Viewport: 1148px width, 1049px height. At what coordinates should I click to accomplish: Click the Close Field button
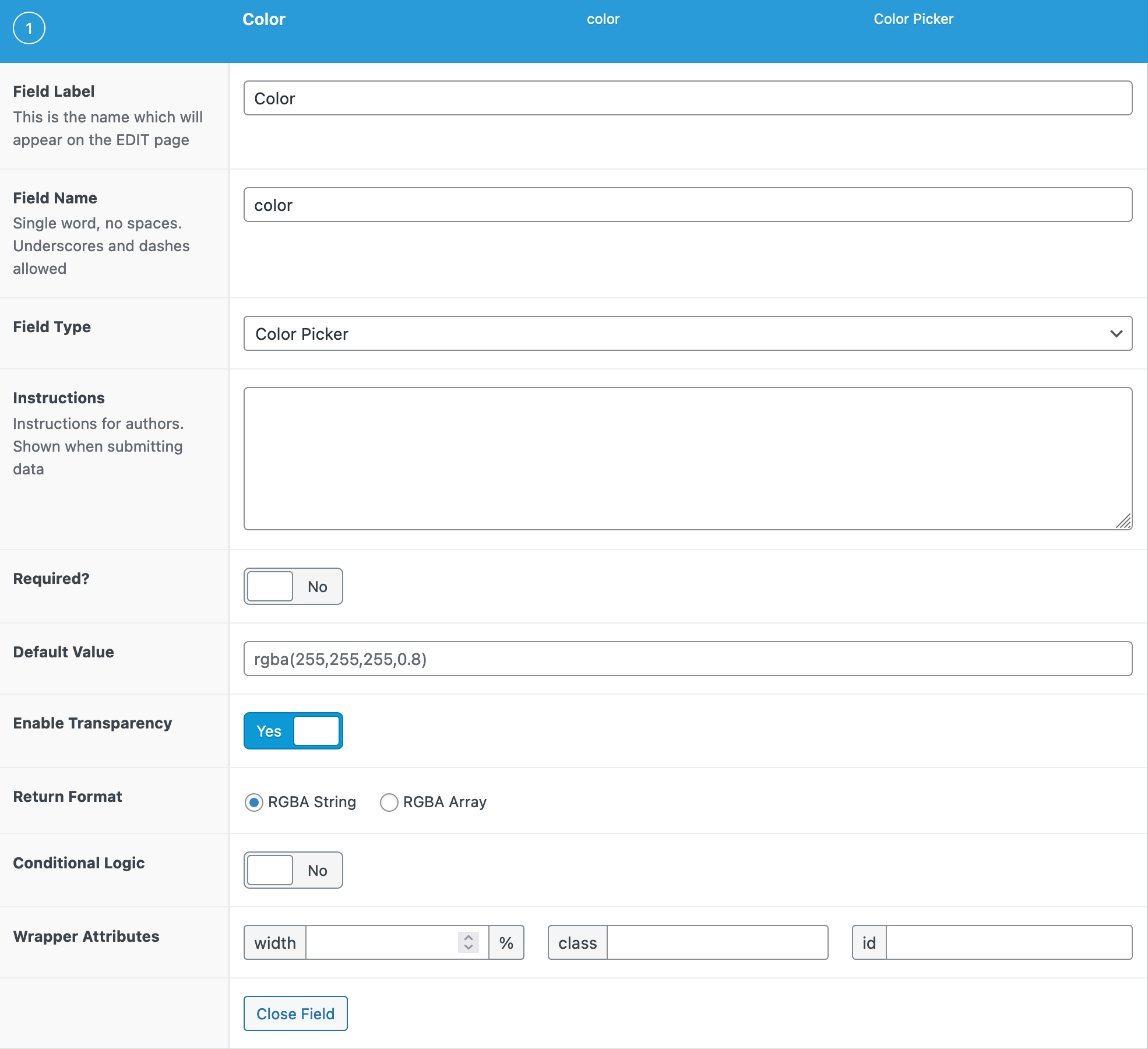[295, 1013]
